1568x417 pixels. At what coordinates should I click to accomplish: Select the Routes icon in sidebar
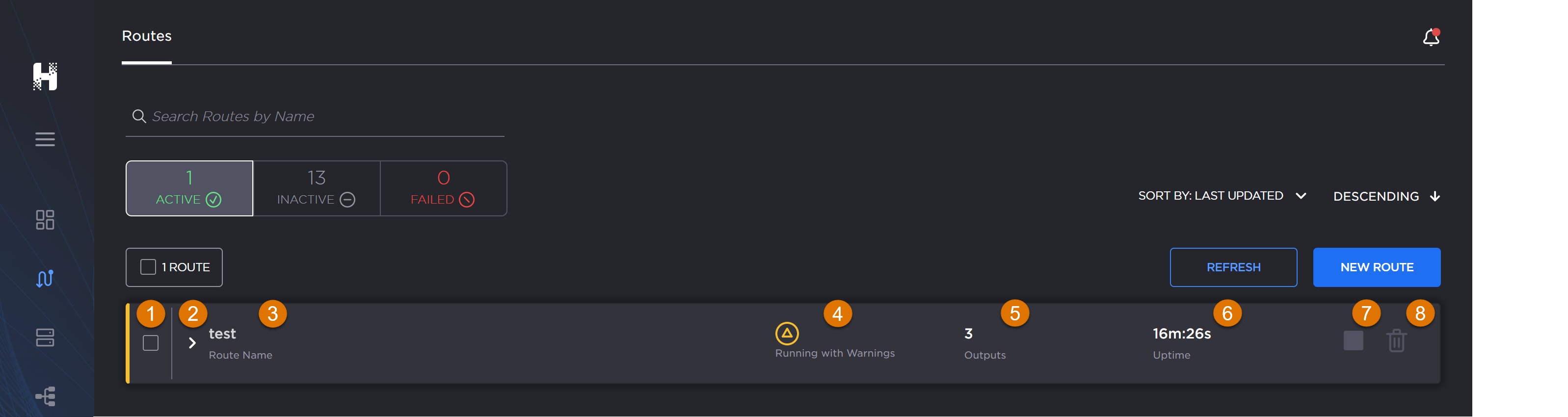[45, 278]
